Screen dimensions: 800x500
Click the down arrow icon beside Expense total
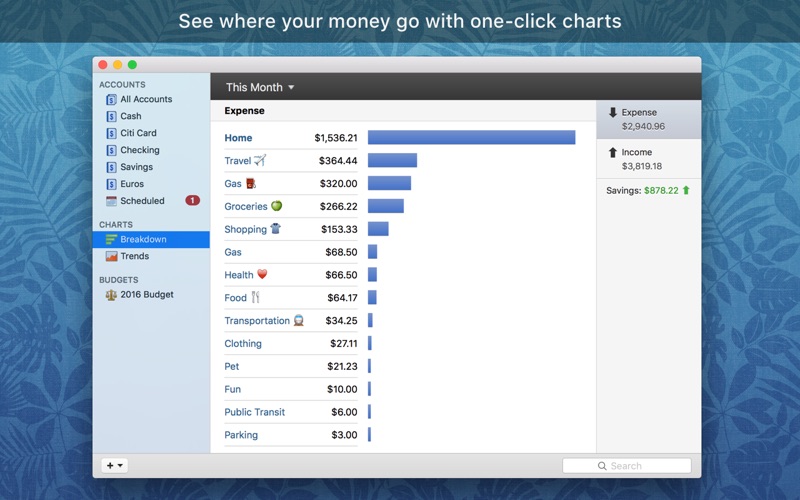(x=613, y=112)
